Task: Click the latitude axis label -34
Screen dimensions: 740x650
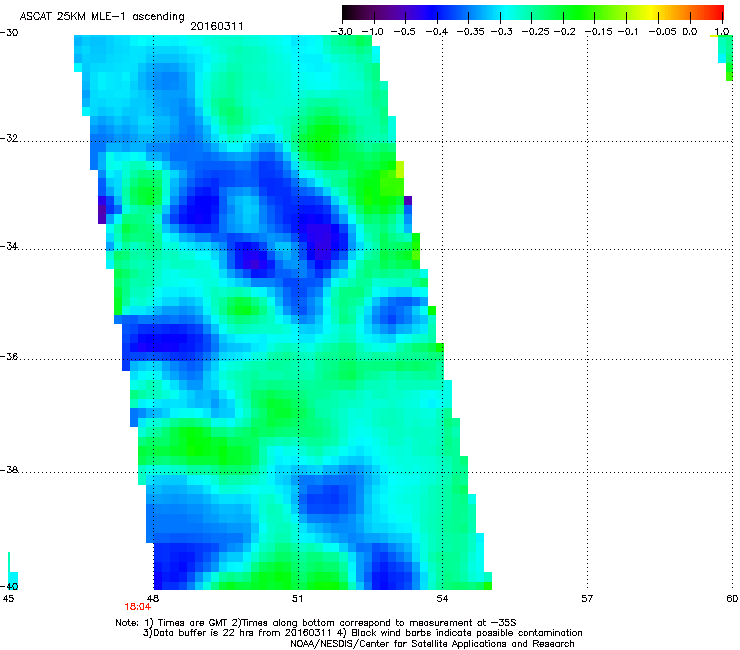Action: (9, 246)
